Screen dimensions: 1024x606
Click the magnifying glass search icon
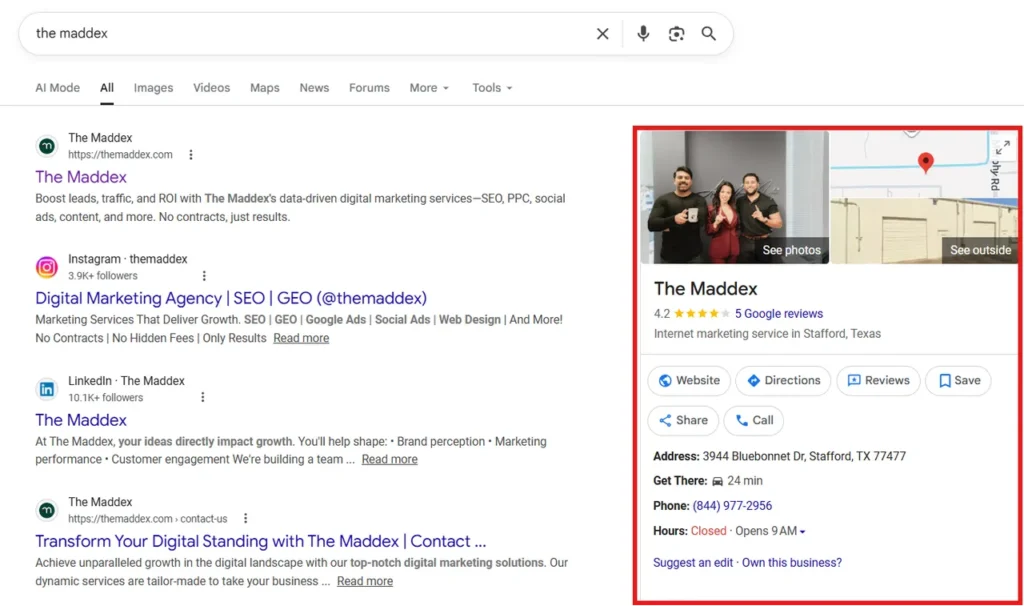click(x=709, y=33)
